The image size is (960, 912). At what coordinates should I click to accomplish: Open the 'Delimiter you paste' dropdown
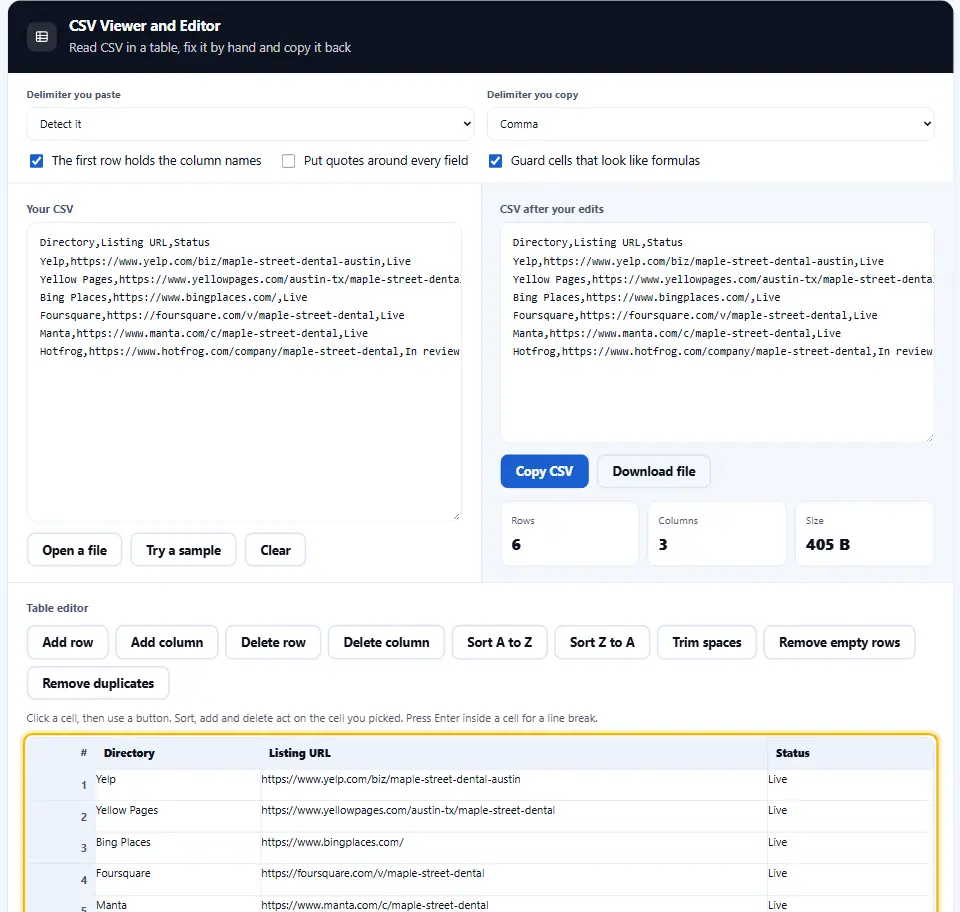point(250,124)
